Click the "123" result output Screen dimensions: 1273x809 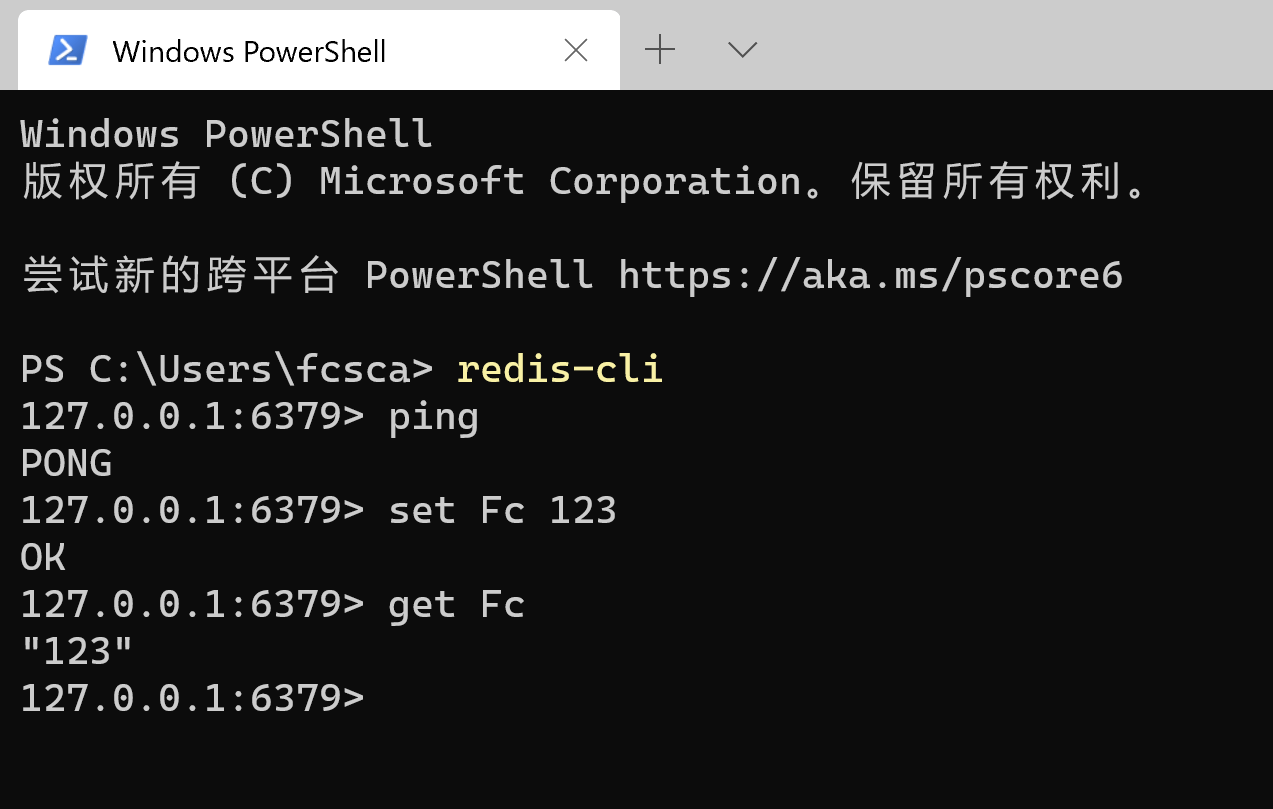77,651
